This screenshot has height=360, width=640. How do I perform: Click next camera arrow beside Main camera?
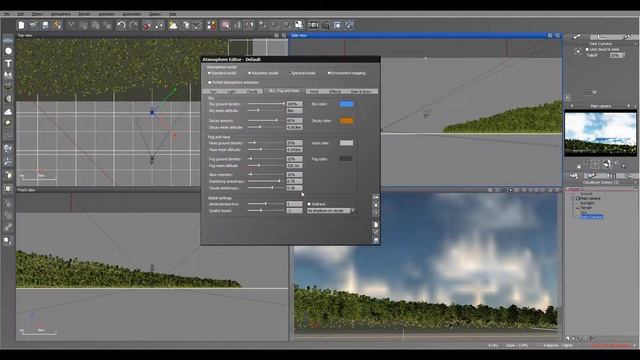[629, 106]
